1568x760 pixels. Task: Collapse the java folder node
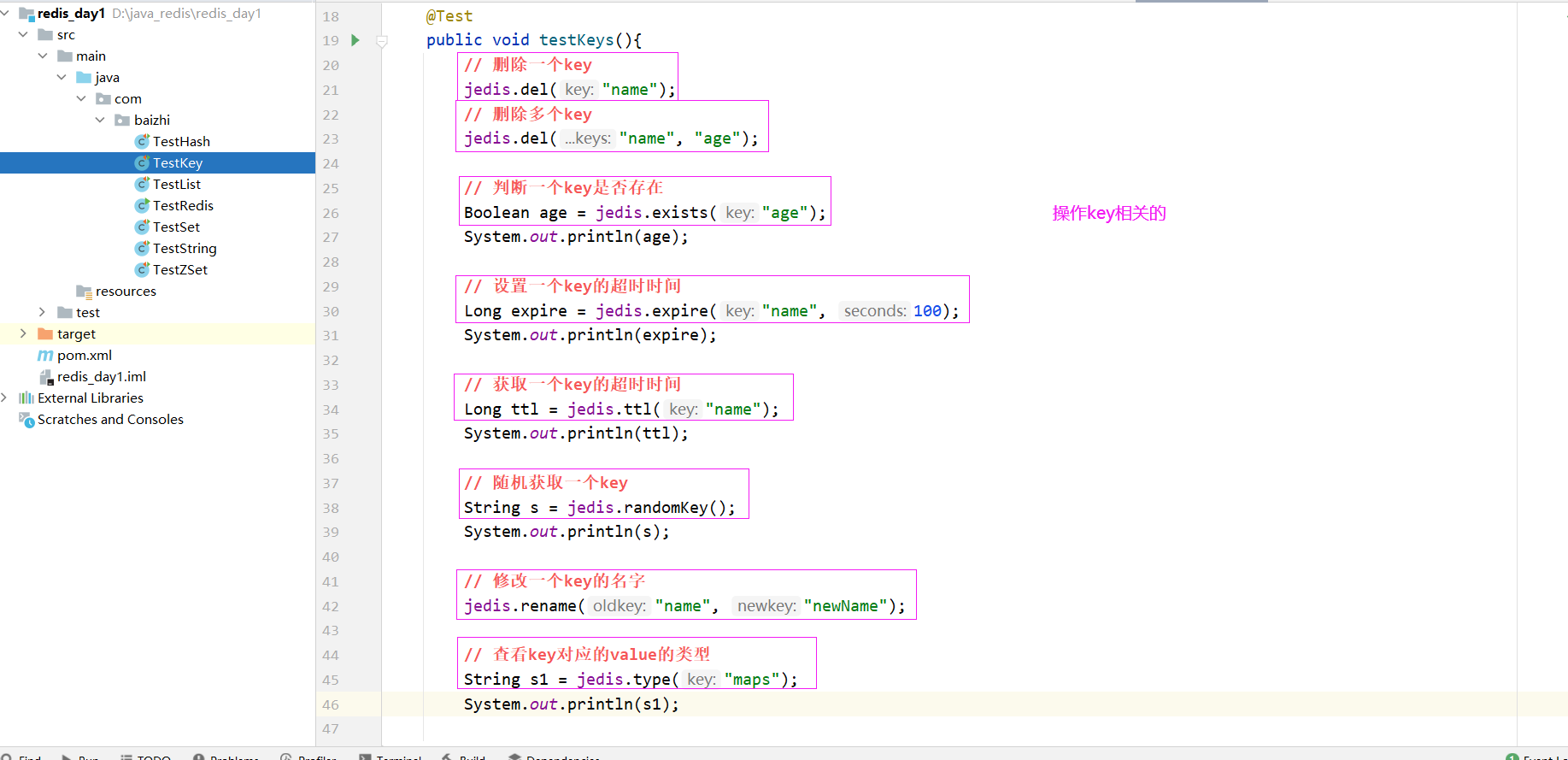point(62,77)
